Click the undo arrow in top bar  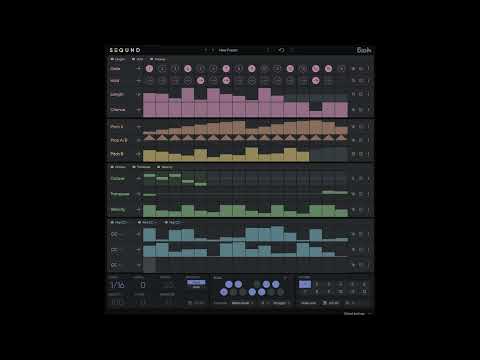pos(281,50)
